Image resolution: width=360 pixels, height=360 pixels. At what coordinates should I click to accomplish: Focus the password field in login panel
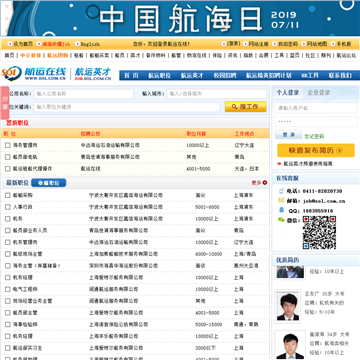click(316, 122)
